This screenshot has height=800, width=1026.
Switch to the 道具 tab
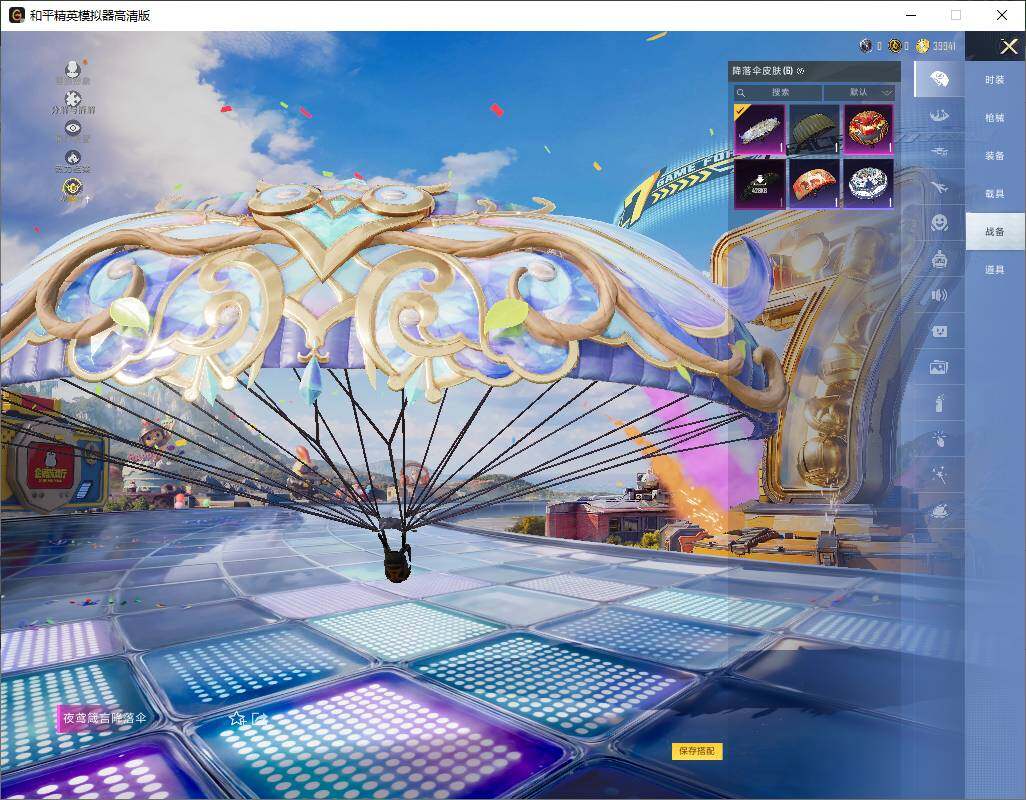pyautogui.click(x=995, y=270)
